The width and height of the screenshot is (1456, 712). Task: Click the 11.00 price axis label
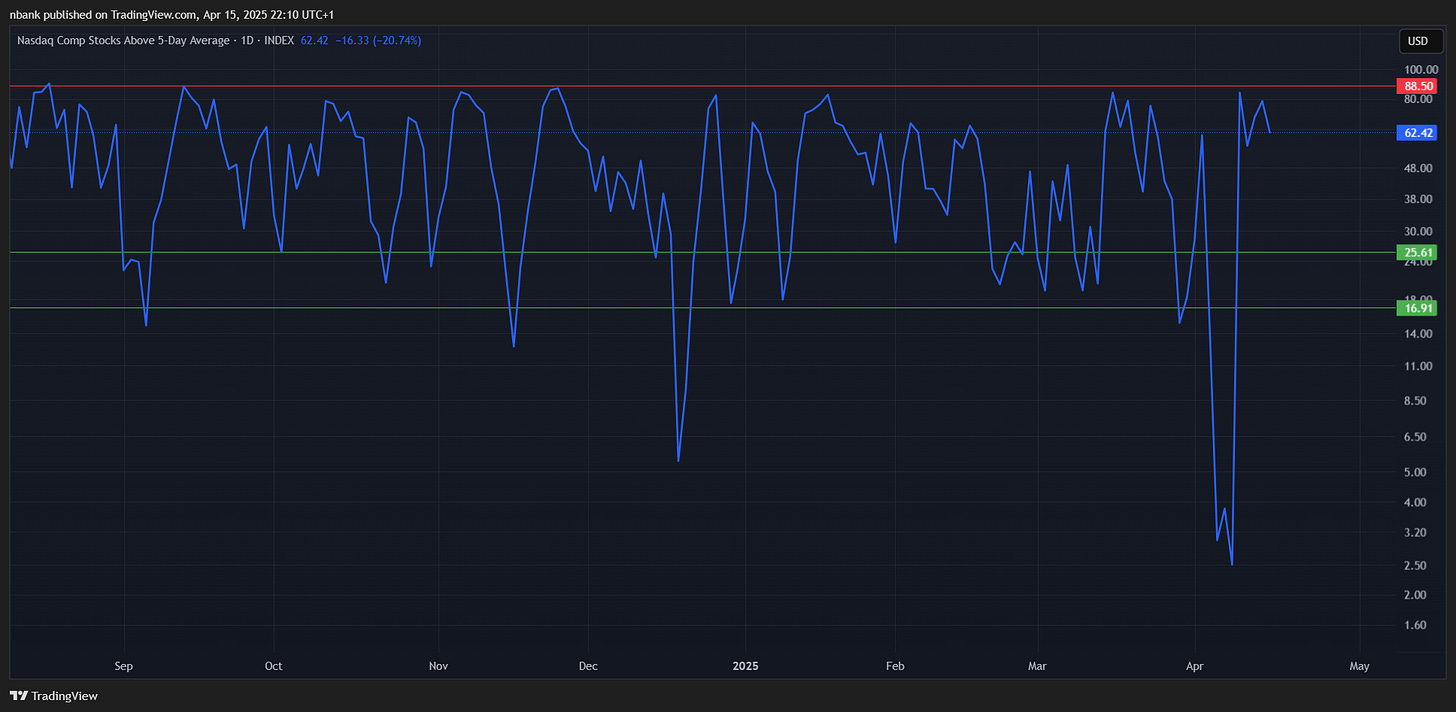click(1419, 367)
